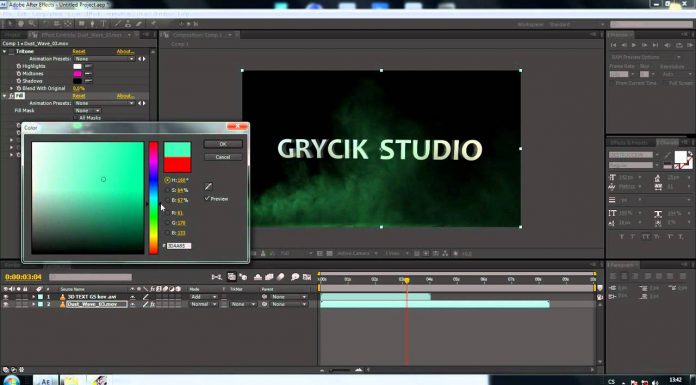Click the original red color swatch
This screenshot has height=385, width=696.
click(178, 164)
